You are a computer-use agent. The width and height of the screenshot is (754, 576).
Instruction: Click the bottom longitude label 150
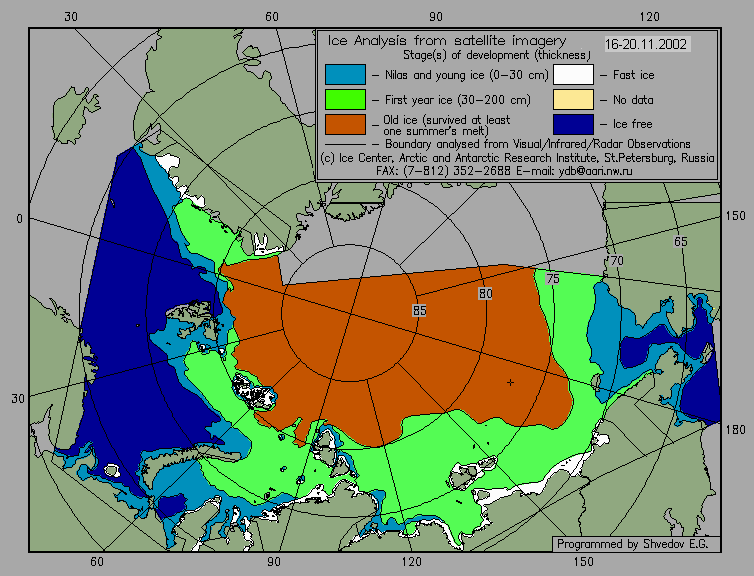(x=583, y=562)
